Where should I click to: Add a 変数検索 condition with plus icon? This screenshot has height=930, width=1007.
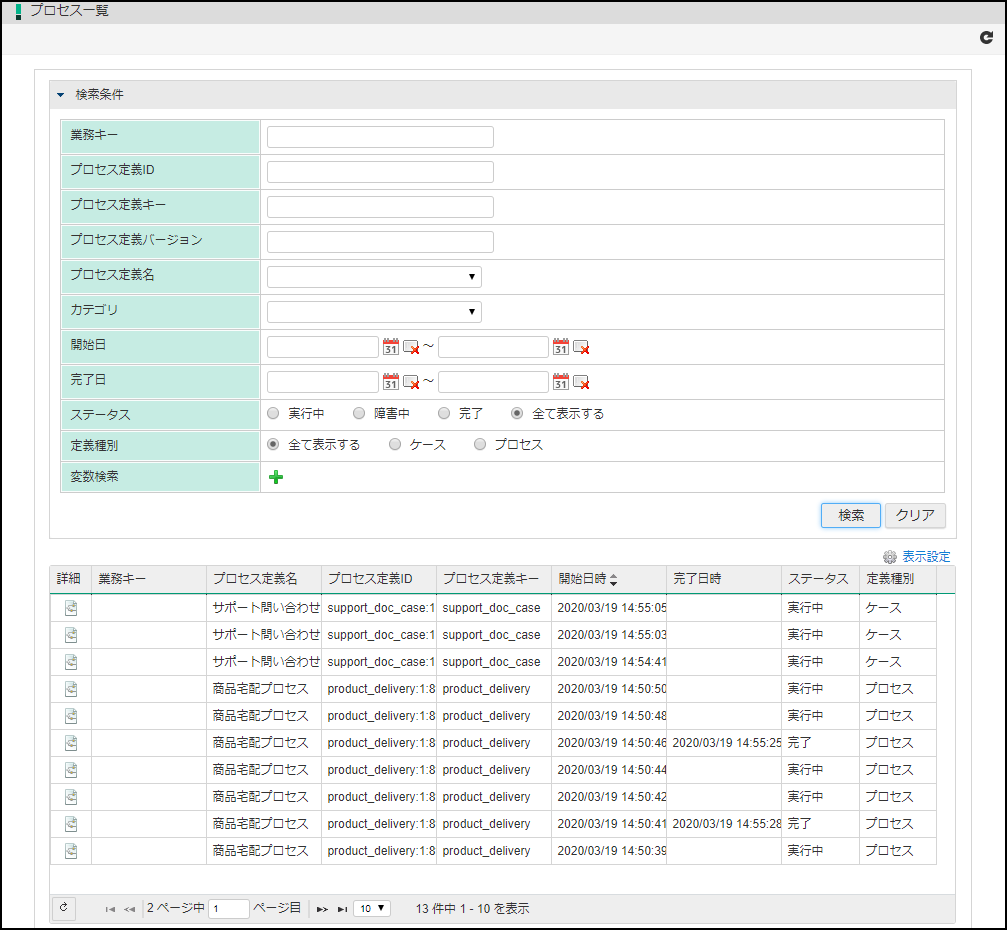[276, 477]
